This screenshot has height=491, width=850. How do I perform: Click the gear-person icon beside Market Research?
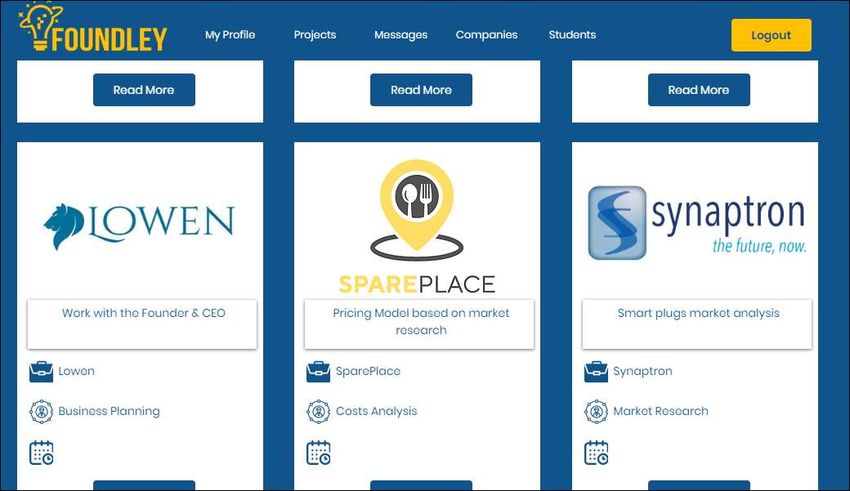tap(596, 411)
